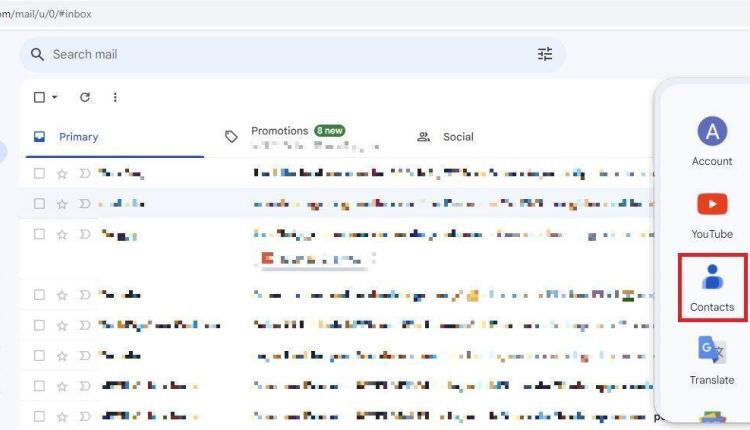
Task: Click the magnifier search icon
Action: (37, 55)
